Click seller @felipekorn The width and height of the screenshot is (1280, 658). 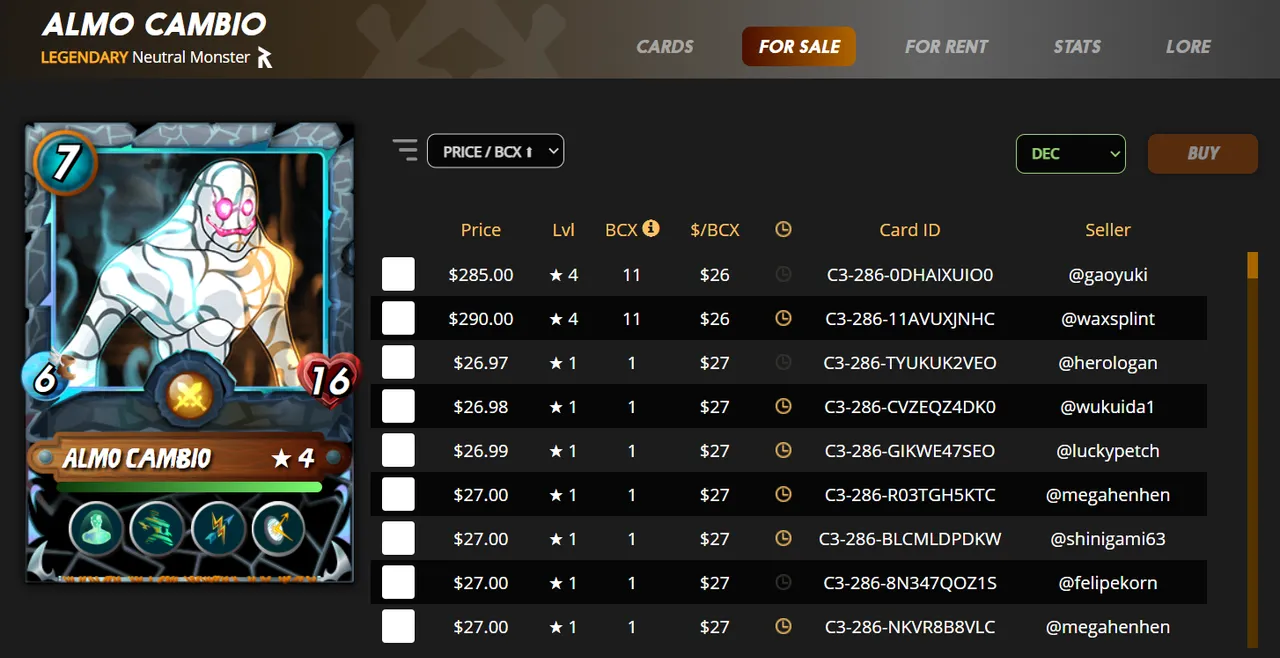[1108, 582]
